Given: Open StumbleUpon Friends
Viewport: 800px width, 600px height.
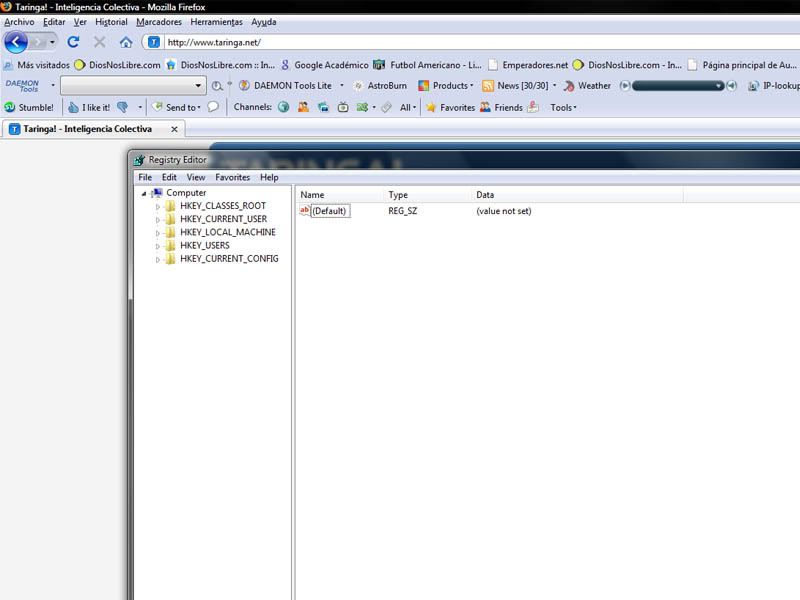Looking at the screenshot, I should coord(502,107).
